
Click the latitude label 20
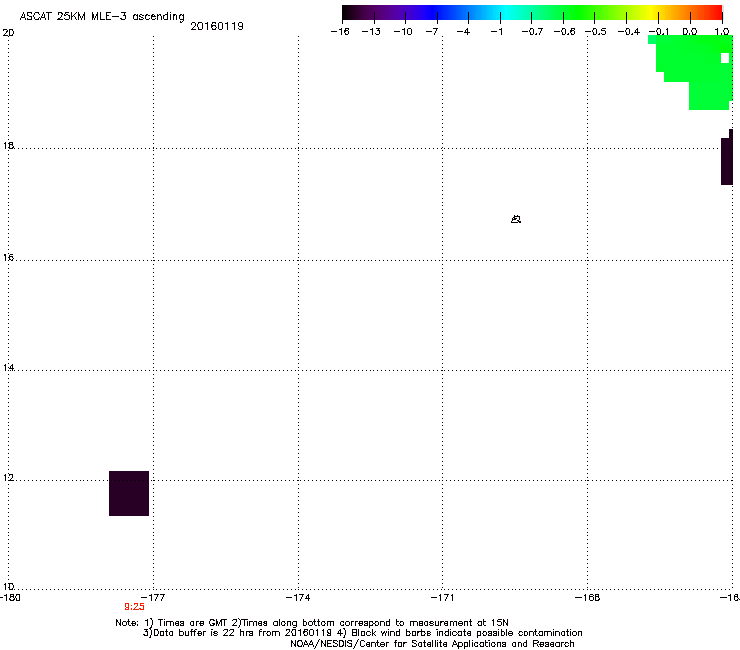pyautogui.click(x=8, y=33)
